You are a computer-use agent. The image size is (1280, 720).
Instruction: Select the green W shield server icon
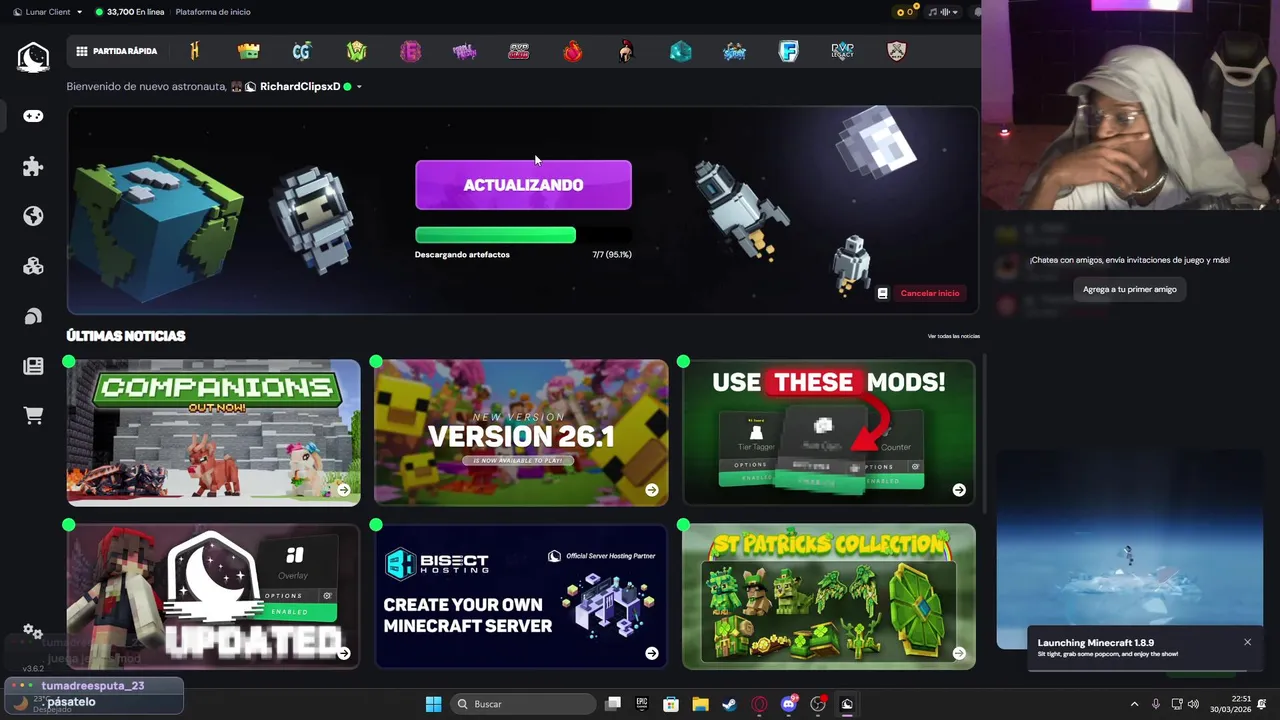click(x=357, y=51)
